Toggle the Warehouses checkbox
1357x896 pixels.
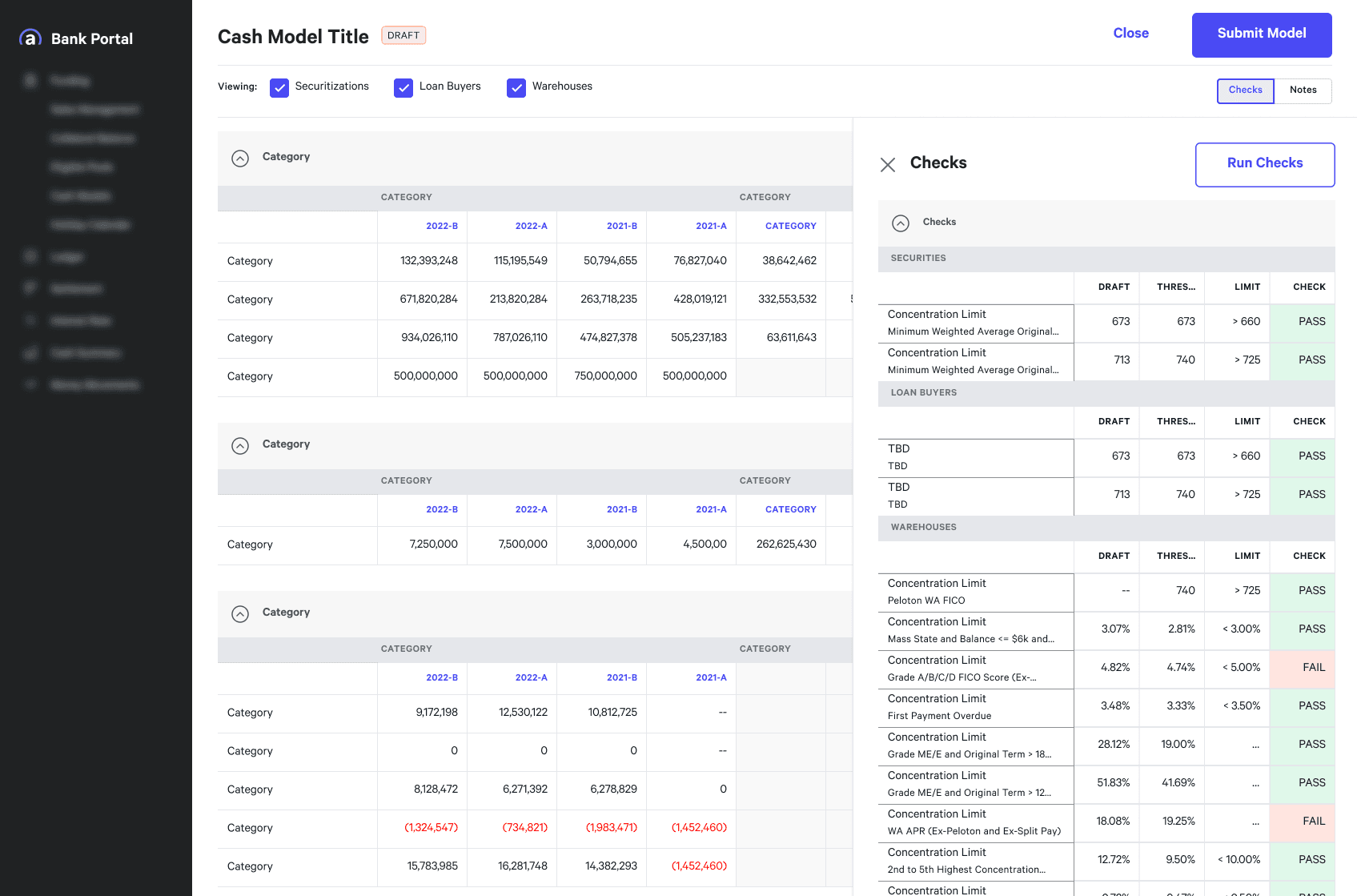(516, 88)
